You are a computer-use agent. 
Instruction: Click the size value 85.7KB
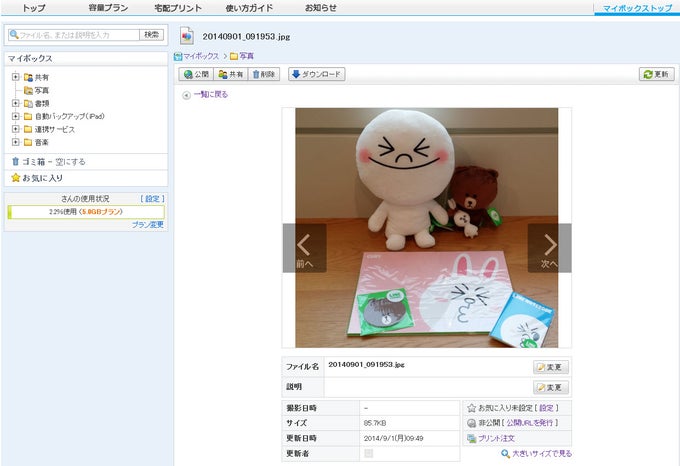click(375, 423)
